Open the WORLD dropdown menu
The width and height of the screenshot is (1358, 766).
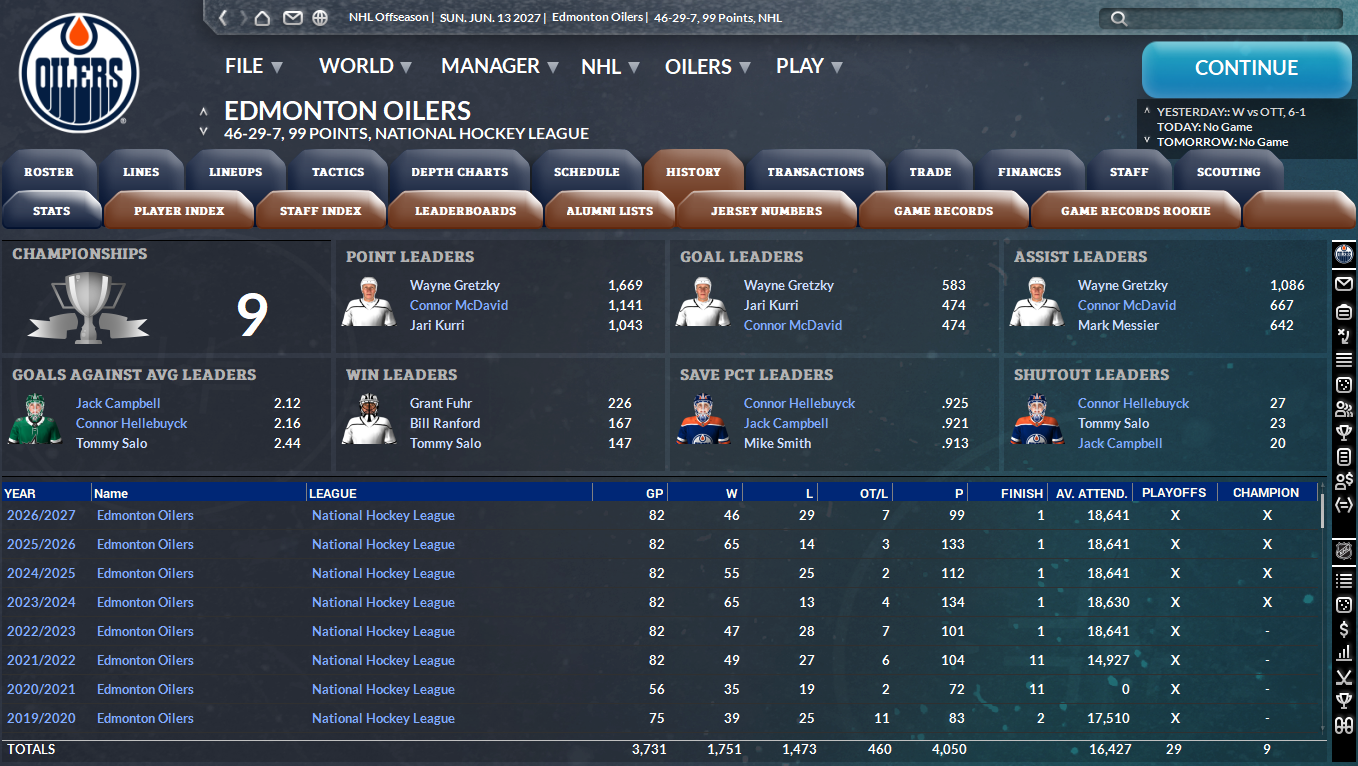[x=365, y=66]
